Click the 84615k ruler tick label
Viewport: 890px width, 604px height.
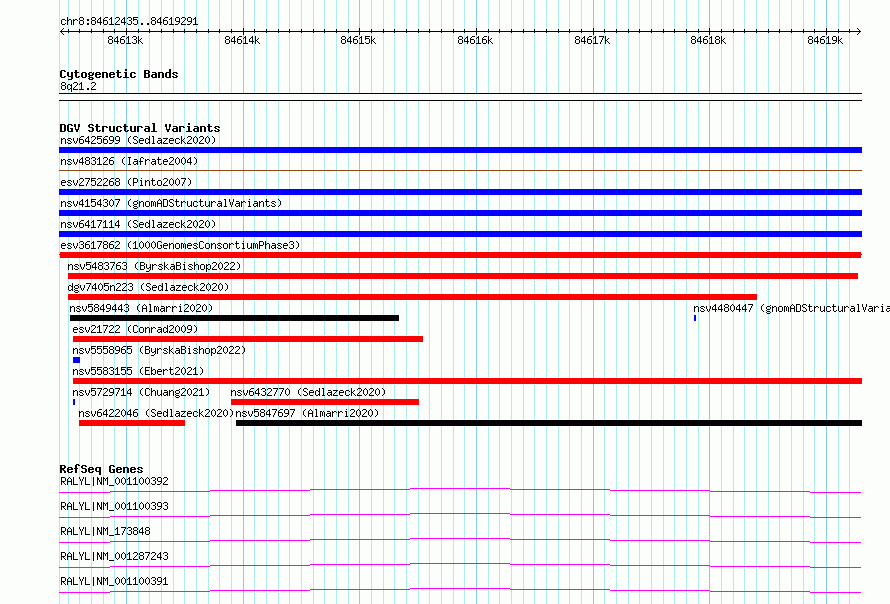pyautogui.click(x=358, y=40)
